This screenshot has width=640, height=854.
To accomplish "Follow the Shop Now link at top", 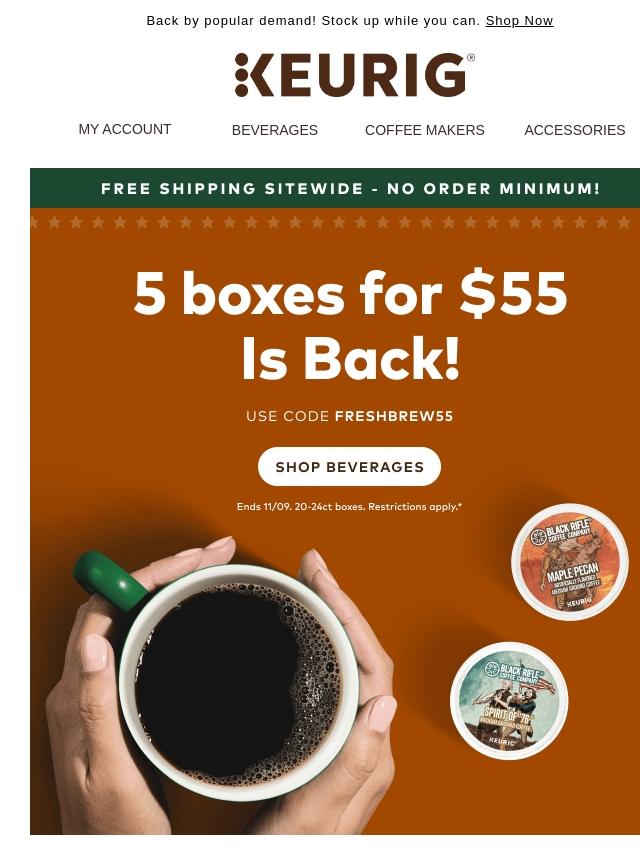I will pyautogui.click(x=519, y=21).
